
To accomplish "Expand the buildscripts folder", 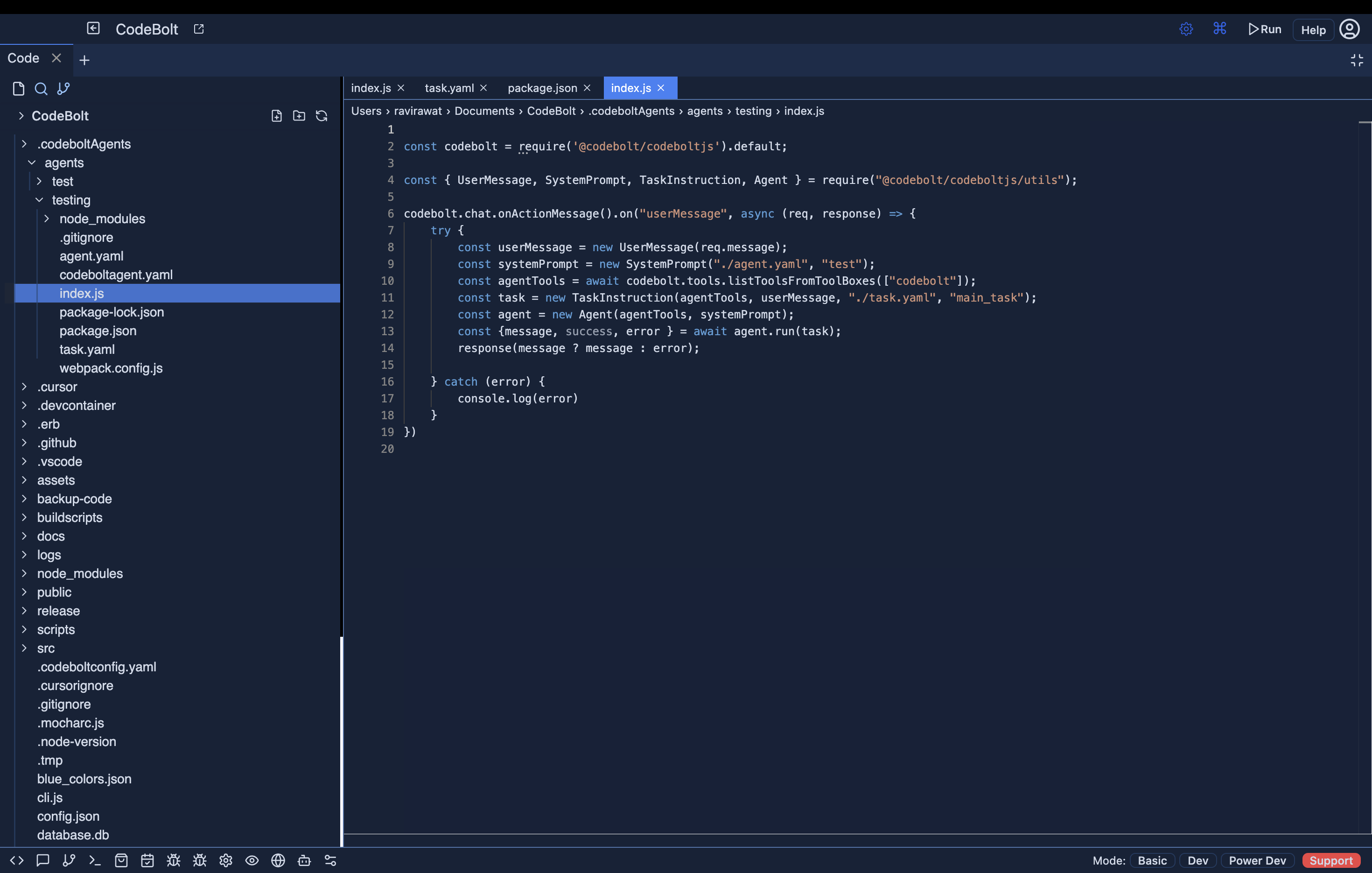I will 24,517.
